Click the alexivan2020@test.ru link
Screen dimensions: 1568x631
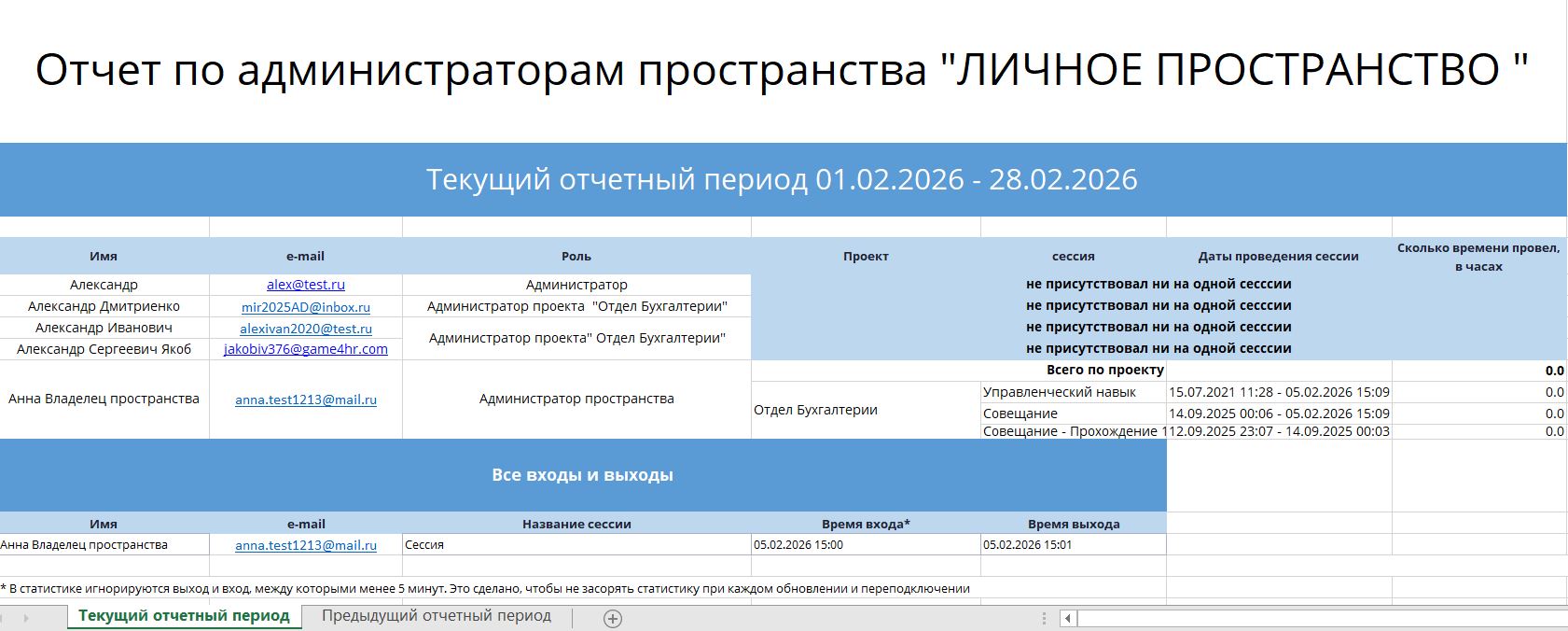pyautogui.click(x=306, y=329)
